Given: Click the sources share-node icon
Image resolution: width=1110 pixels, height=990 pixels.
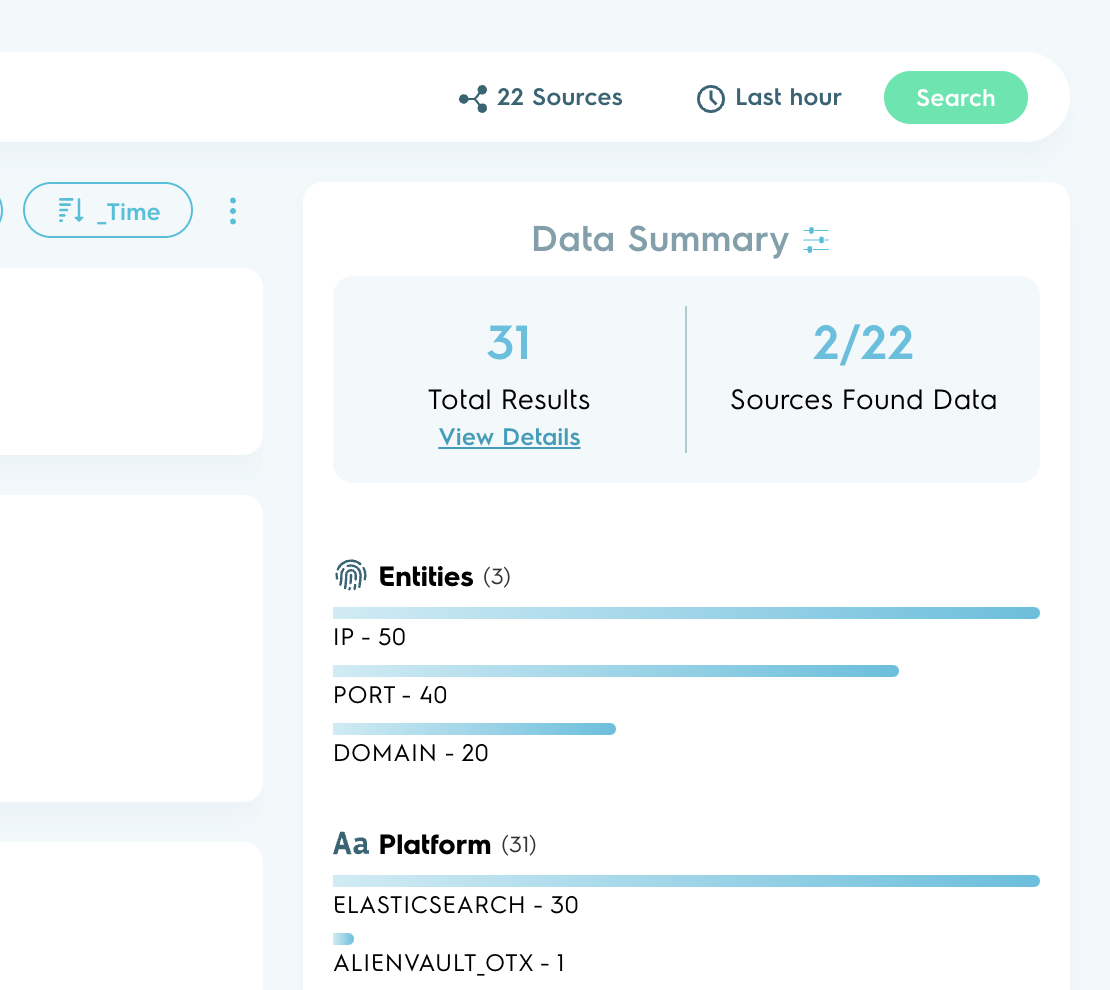Looking at the screenshot, I should click(473, 98).
